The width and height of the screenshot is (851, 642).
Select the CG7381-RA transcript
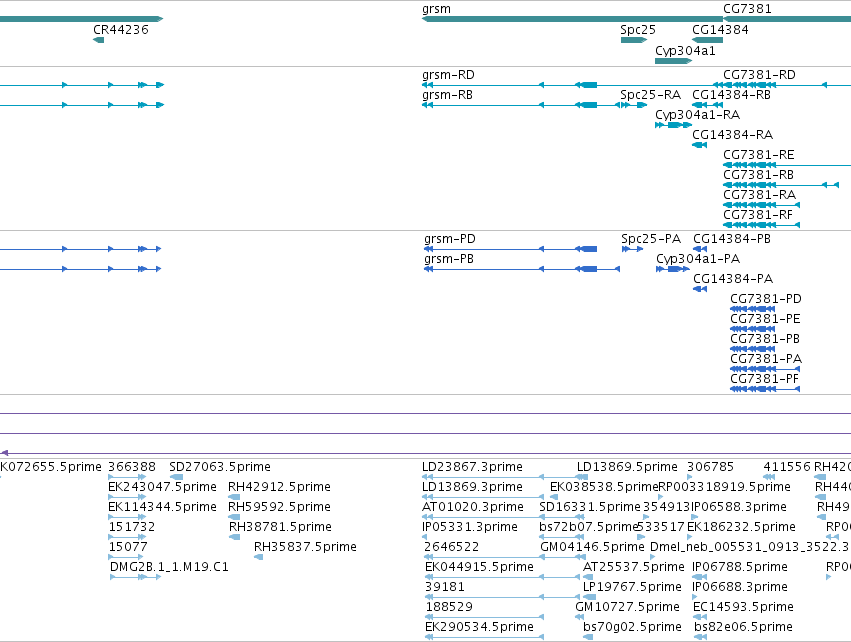[759, 195]
